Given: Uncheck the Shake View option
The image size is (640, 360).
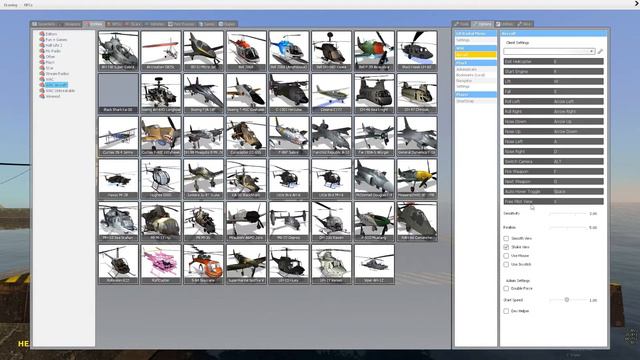Looking at the screenshot, I should [x=506, y=247].
